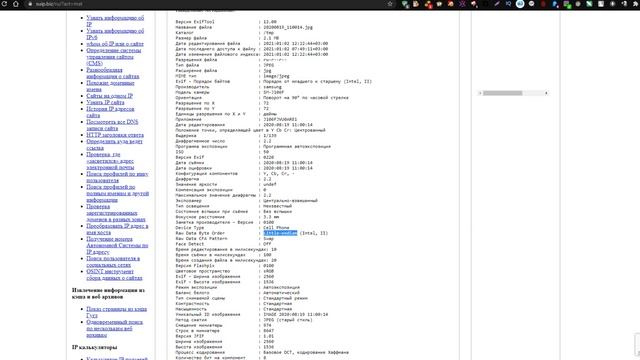Screen dimensions: 640x360
Task: Open link 'Определение системы управления сайтом (CMS)'
Action: (113, 57)
